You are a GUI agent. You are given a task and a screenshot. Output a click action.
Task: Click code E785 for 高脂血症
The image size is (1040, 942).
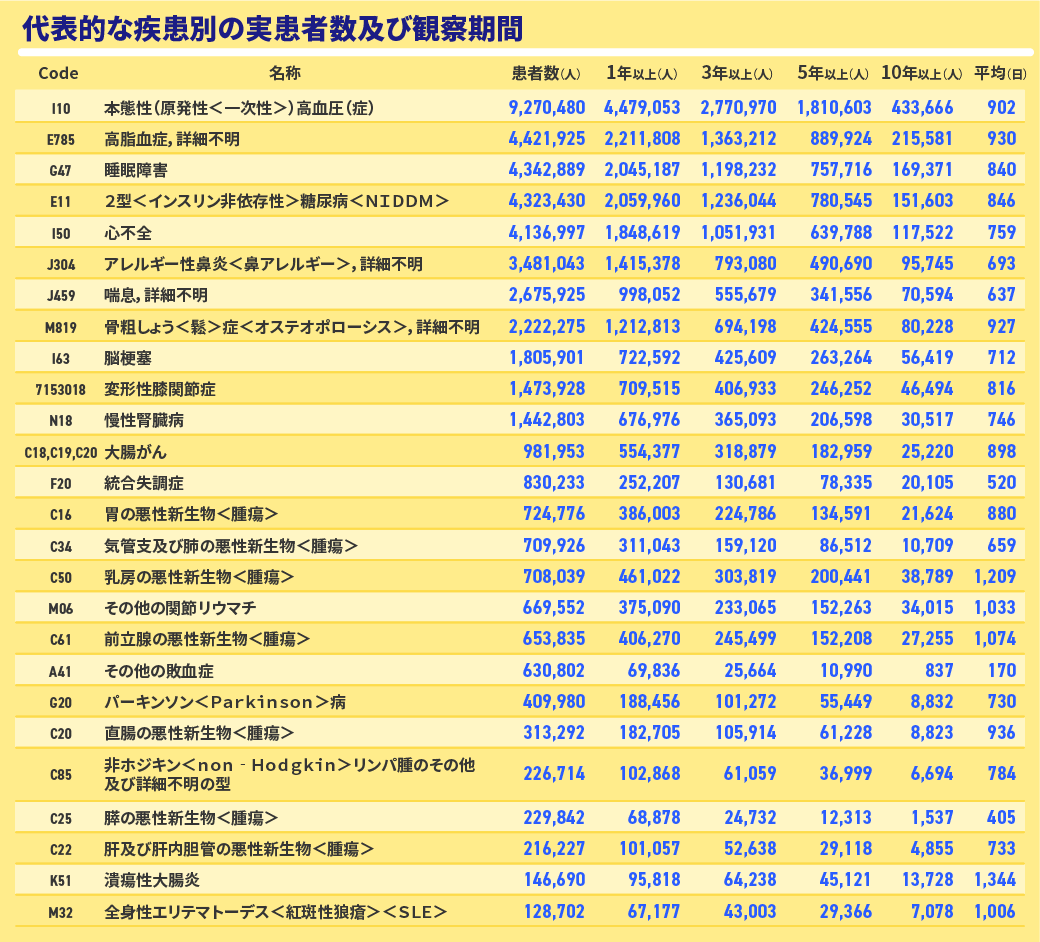coord(59,140)
